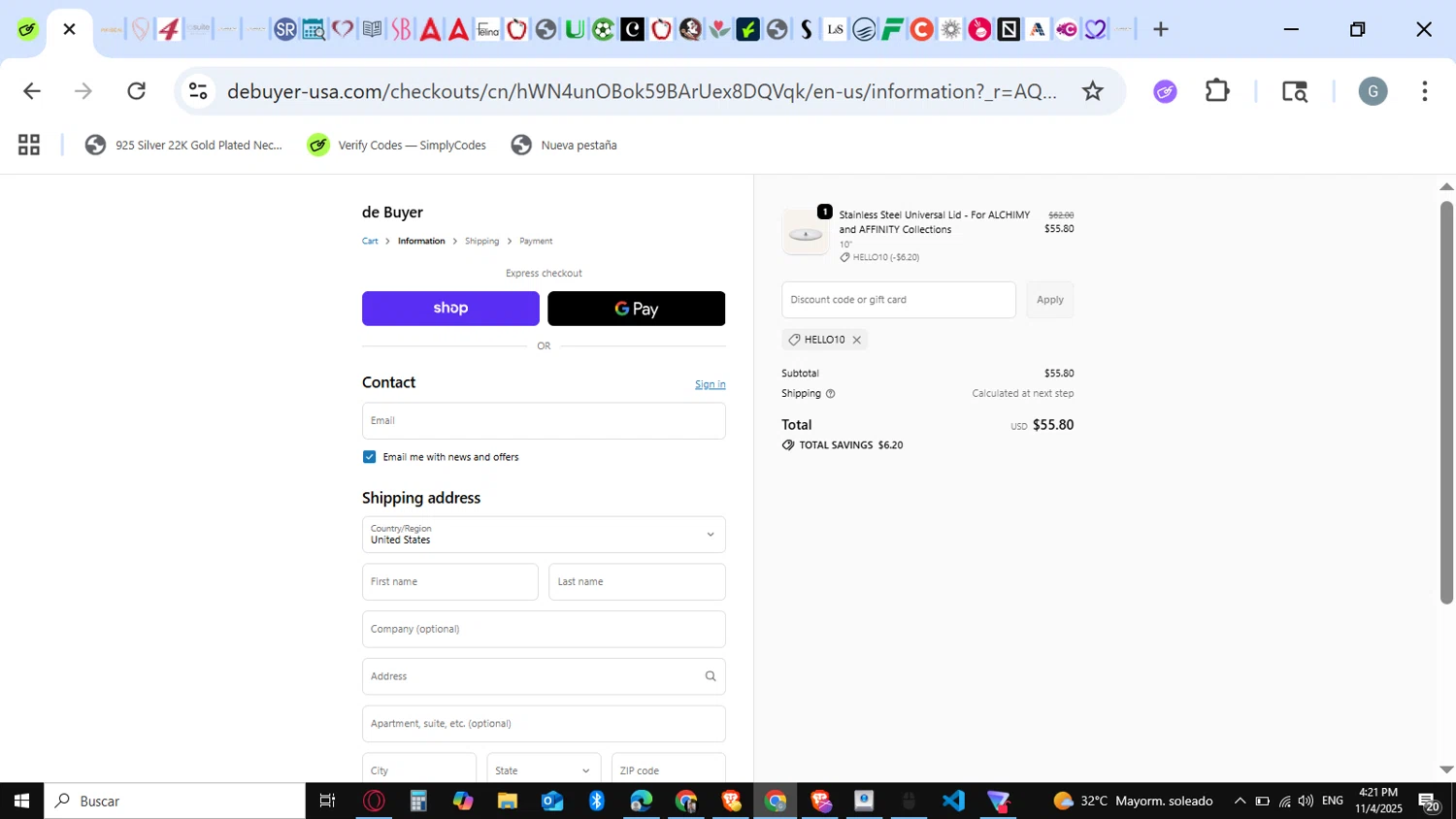
Task: Show hidden system tray icons
Action: tap(1240, 801)
